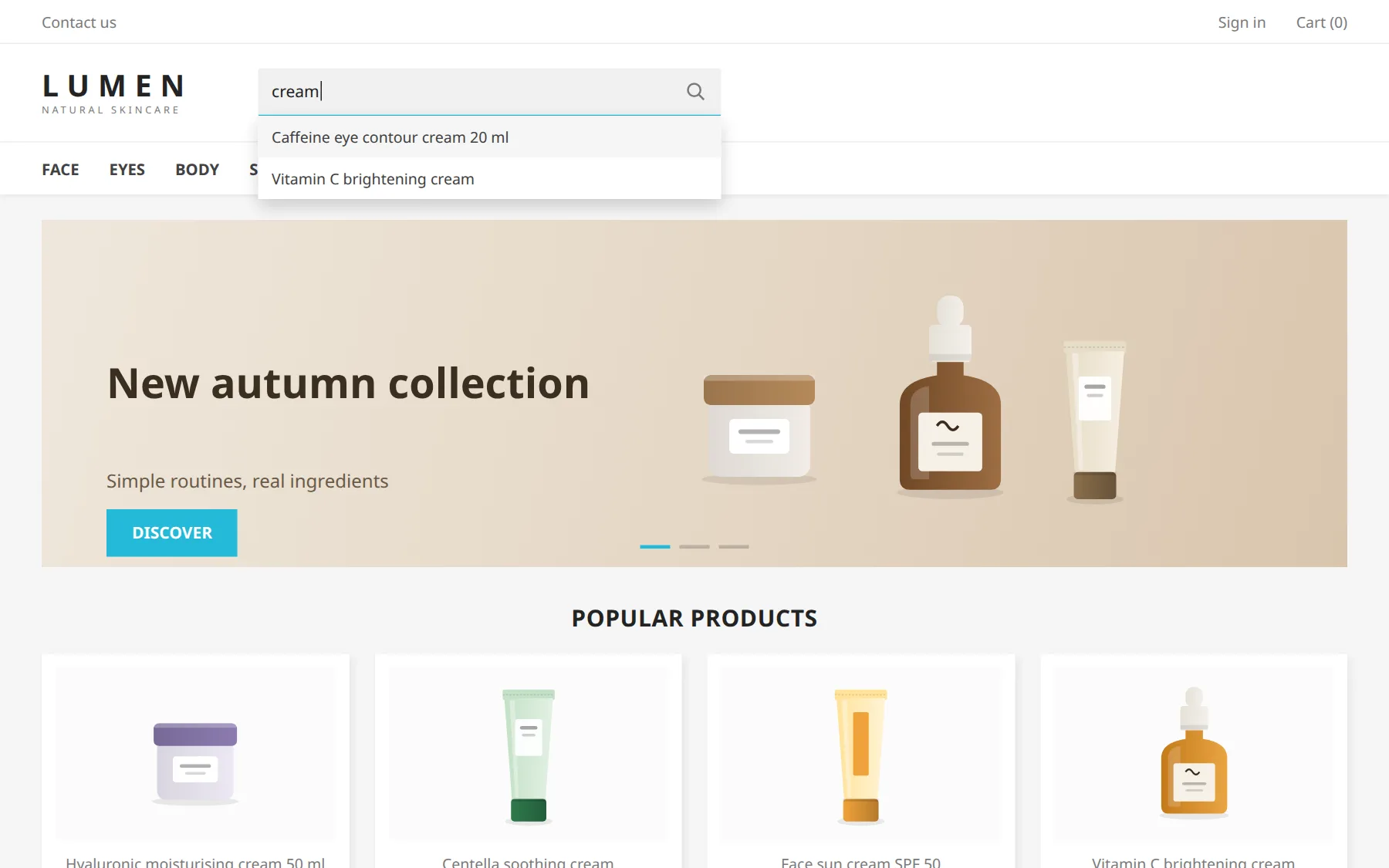Open the Sign in link
This screenshot has width=1389, height=868.
click(x=1242, y=22)
